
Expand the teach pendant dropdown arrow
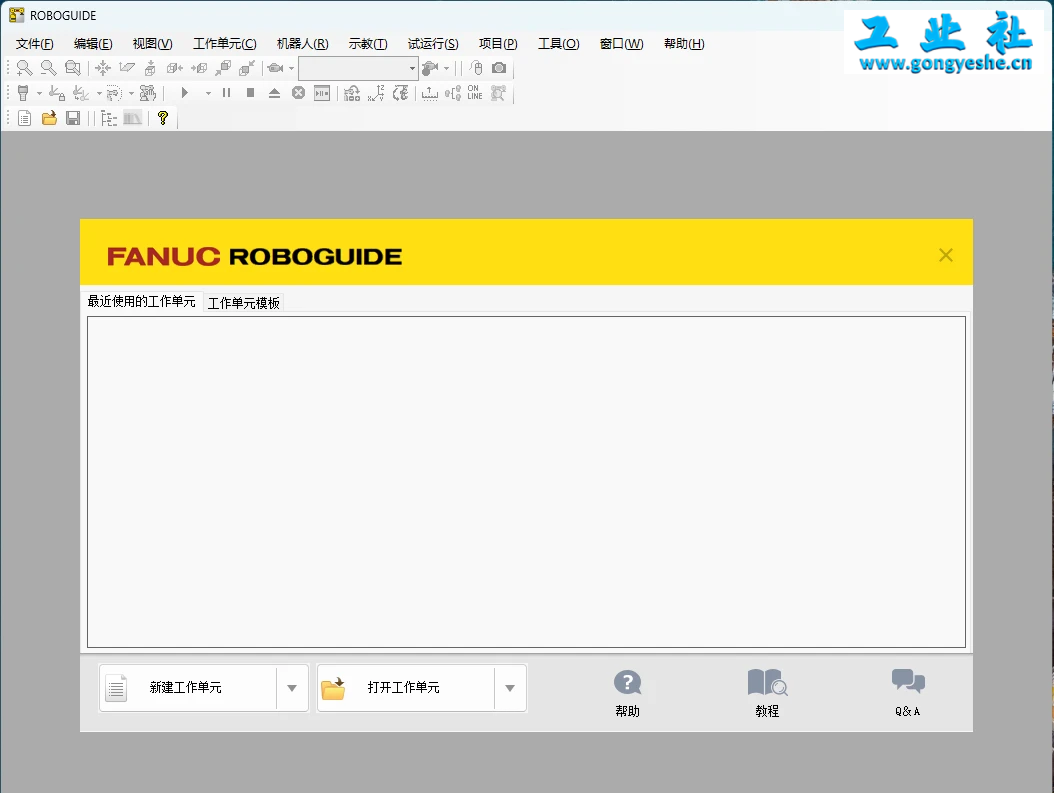39,93
